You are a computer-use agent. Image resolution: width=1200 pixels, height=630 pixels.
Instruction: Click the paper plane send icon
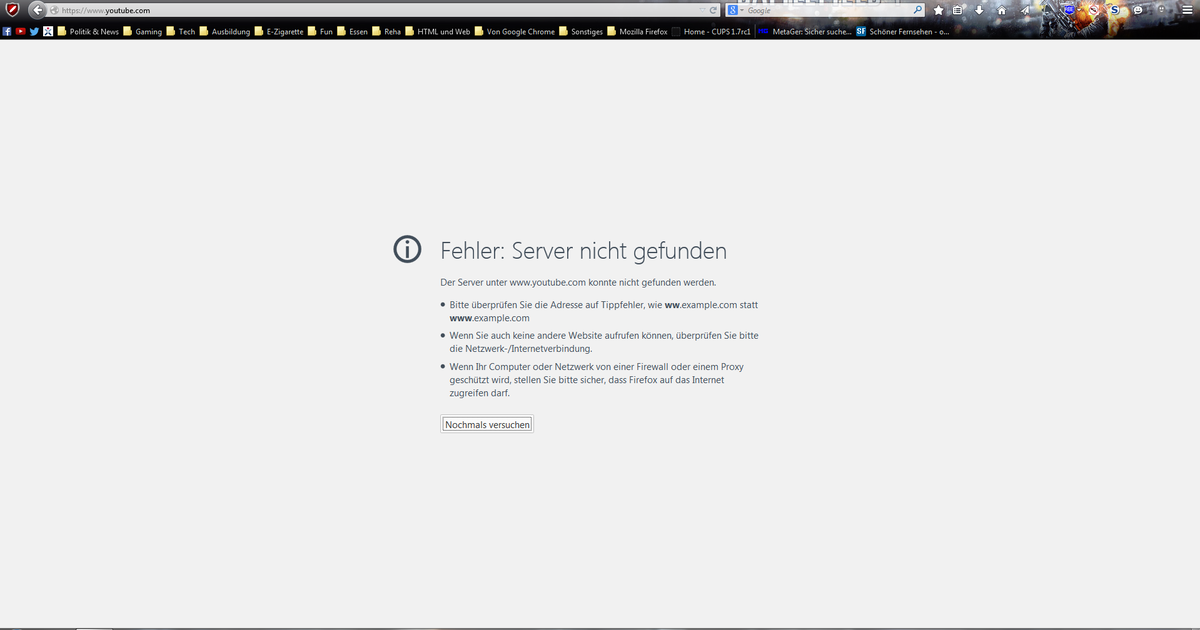(1025, 10)
